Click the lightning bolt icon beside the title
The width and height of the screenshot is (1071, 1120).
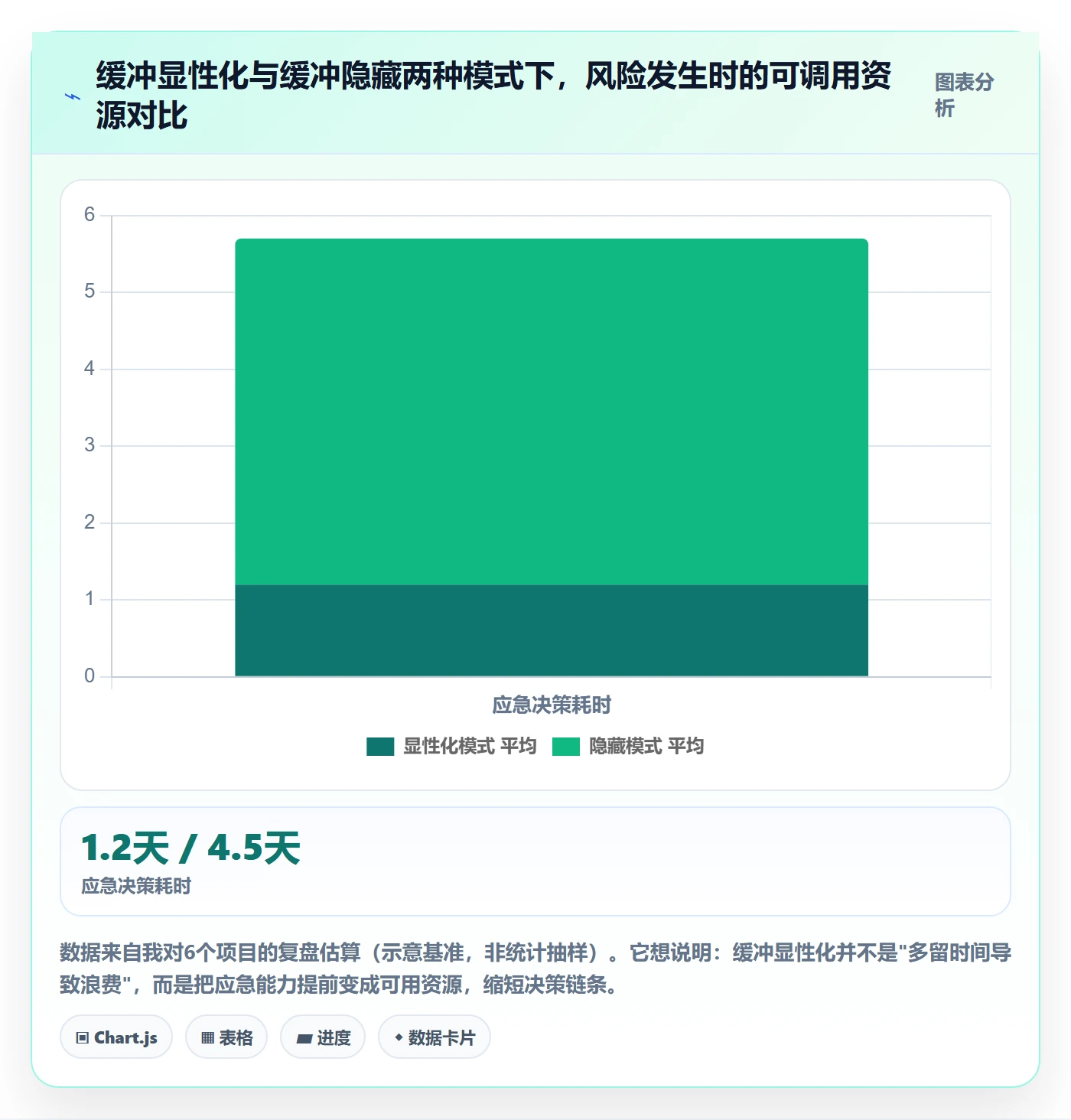coord(73,97)
